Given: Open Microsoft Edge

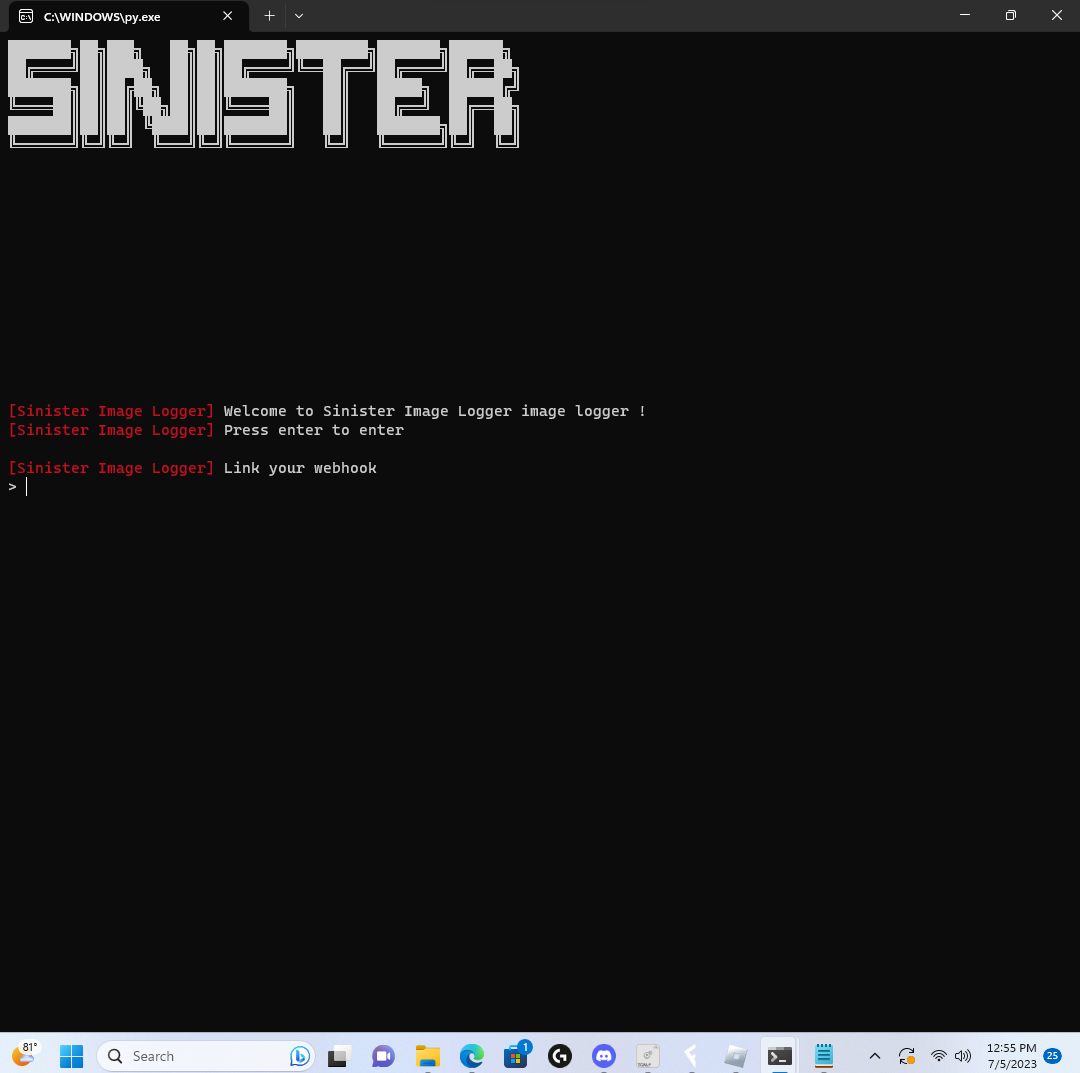Looking at the screenshot, I should coord(471,1055).
